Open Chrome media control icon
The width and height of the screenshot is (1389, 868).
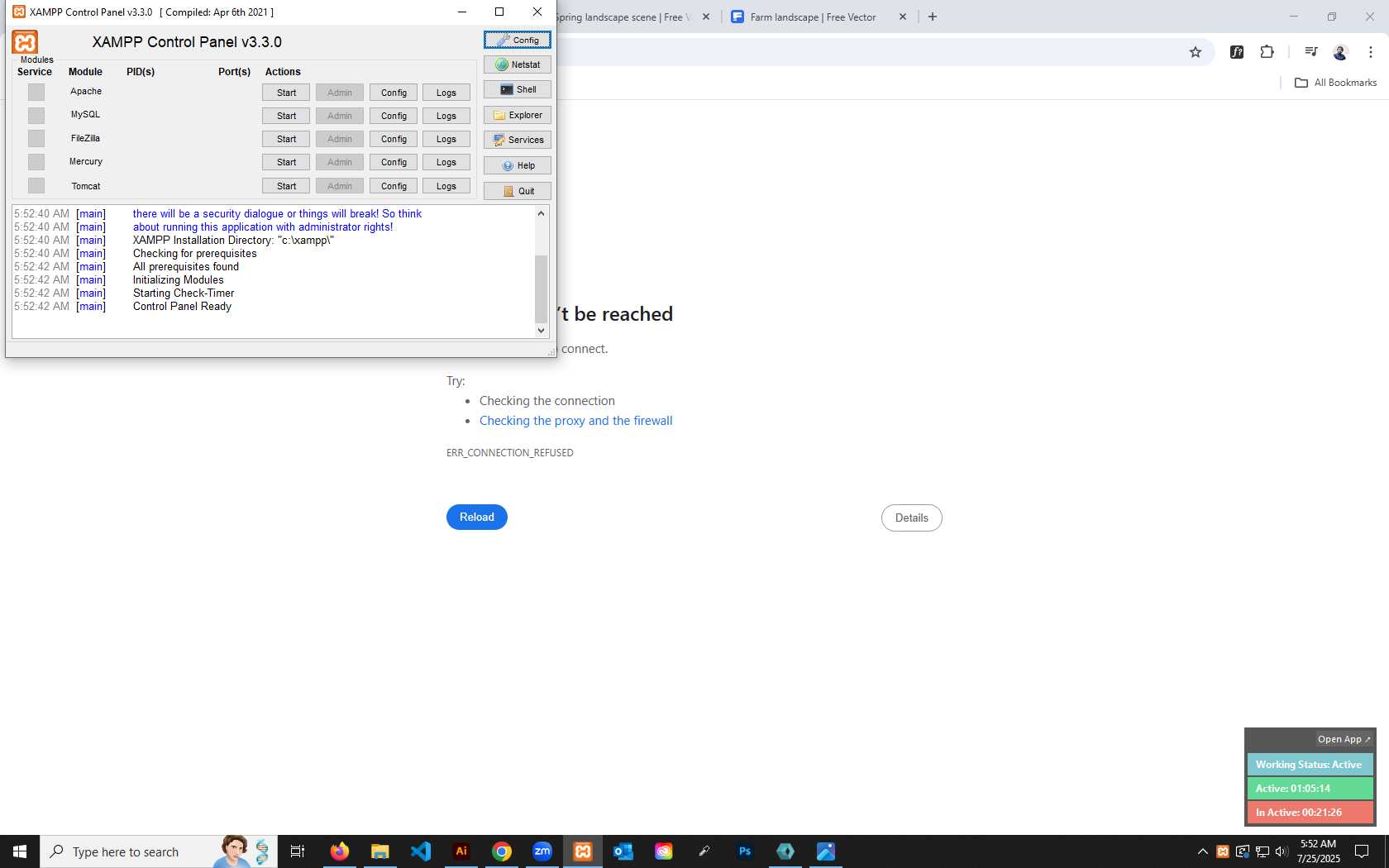coord(1310,52)
